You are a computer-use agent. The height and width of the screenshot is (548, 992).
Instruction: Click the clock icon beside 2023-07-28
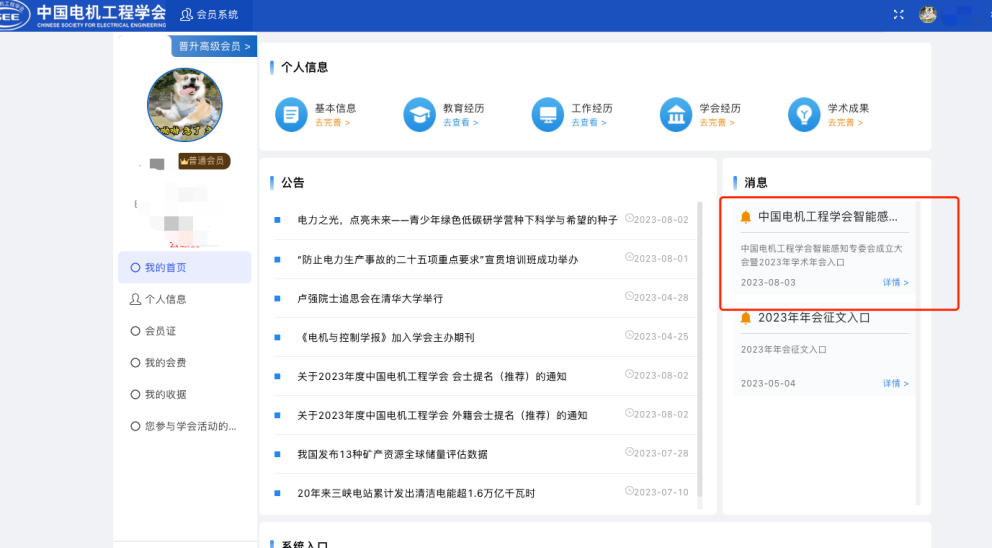point(629,452)
